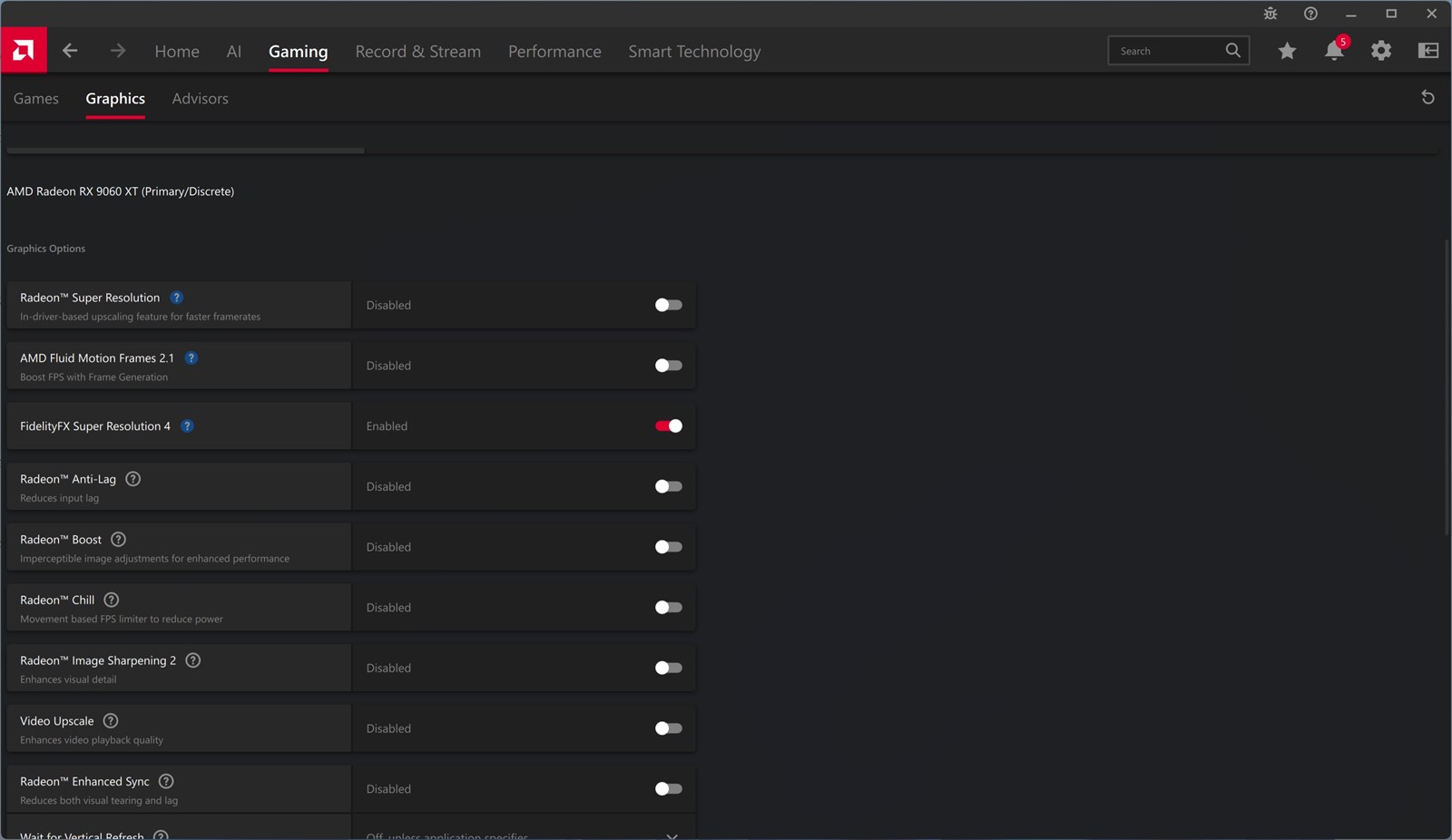This screenshot has height=840, width=1452.
Task: Click Enabled status for FidelityFX Super Resolution
Action: click(x=387, y=426)
